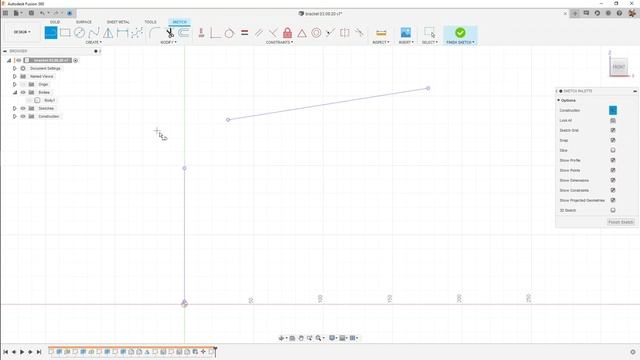640x360 pixels.
Task: Select the Circle sketch tool
Action: click(80, 33)
